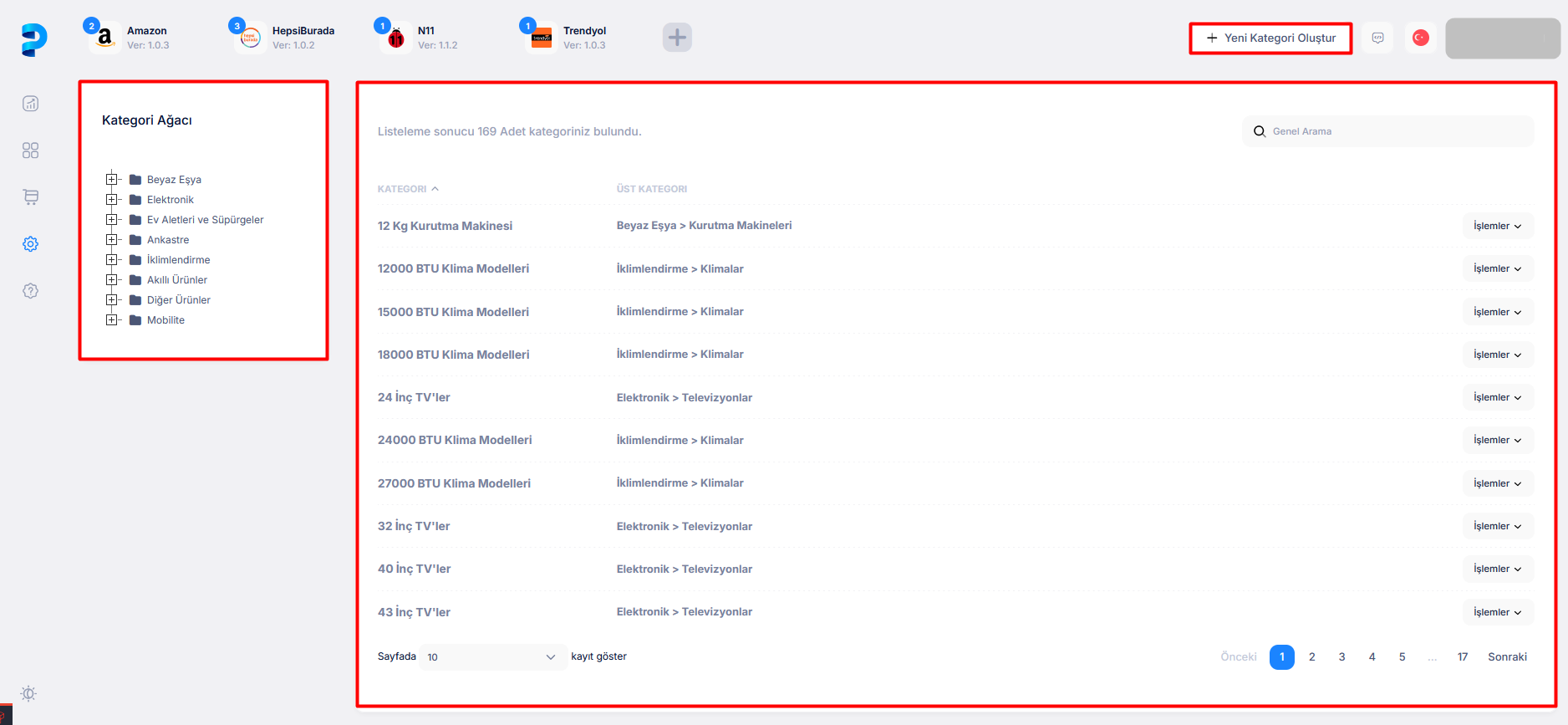
Task: Click the Yeni Kategori Oluştur button
Action: [x=1270, y=38]
